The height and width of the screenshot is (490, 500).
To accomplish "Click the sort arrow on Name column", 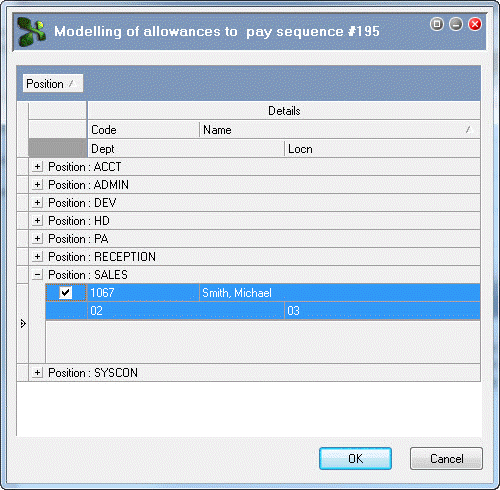I will pyautogui.click(x=469, y=130).
